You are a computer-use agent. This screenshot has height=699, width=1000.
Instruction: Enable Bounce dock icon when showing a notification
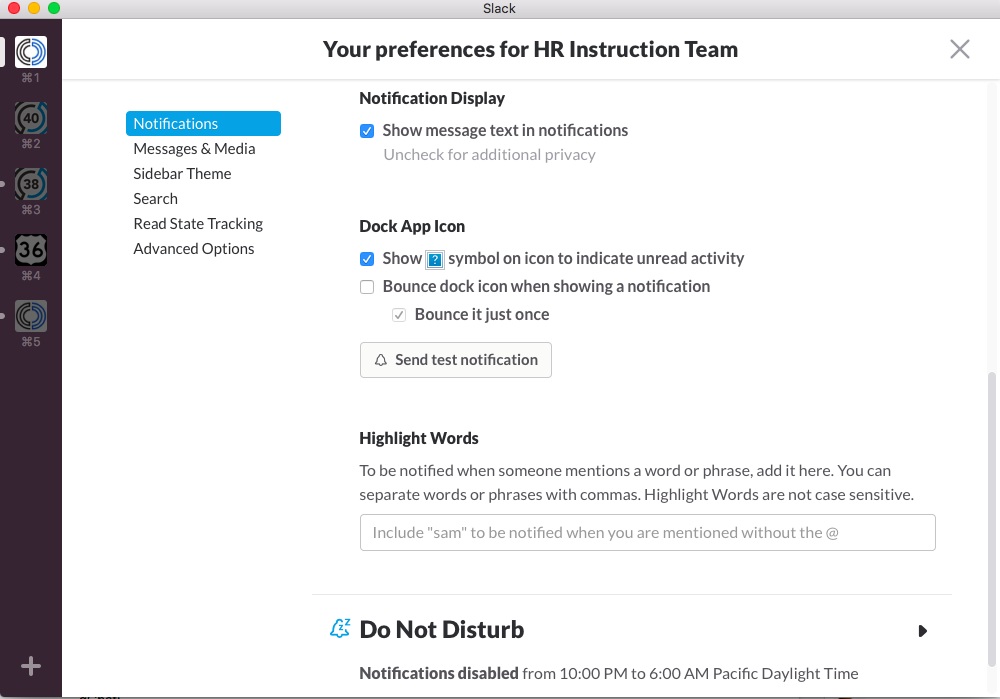point(367,287)
